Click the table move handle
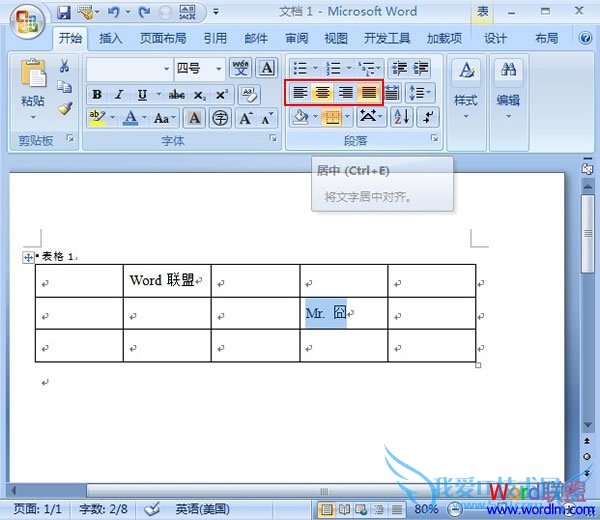The width and height of the screenshot is (600, 520). click(28, 257)
